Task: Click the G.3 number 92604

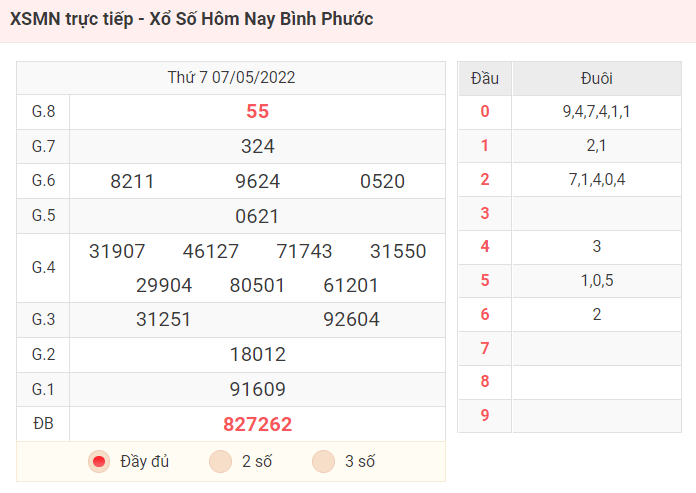Action: coord(352,319)
